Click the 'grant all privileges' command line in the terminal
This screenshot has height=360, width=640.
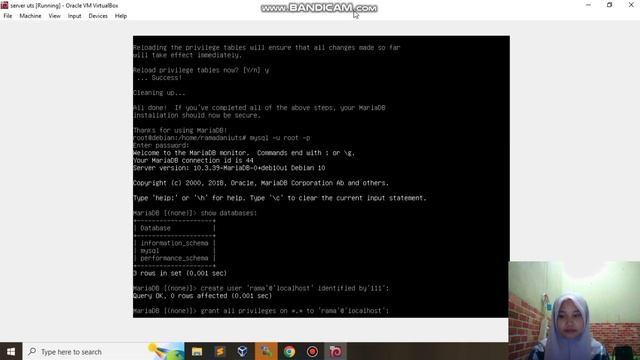pos(261,311)
